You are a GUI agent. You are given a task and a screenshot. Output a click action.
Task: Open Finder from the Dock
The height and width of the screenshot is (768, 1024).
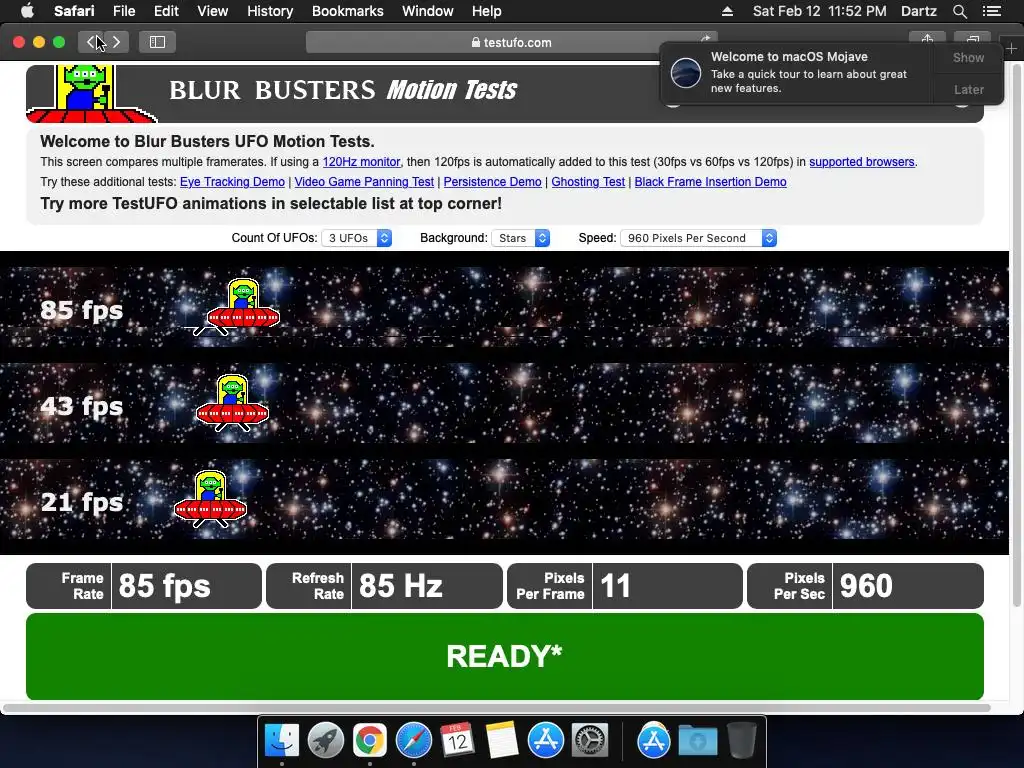coord(282,741)
